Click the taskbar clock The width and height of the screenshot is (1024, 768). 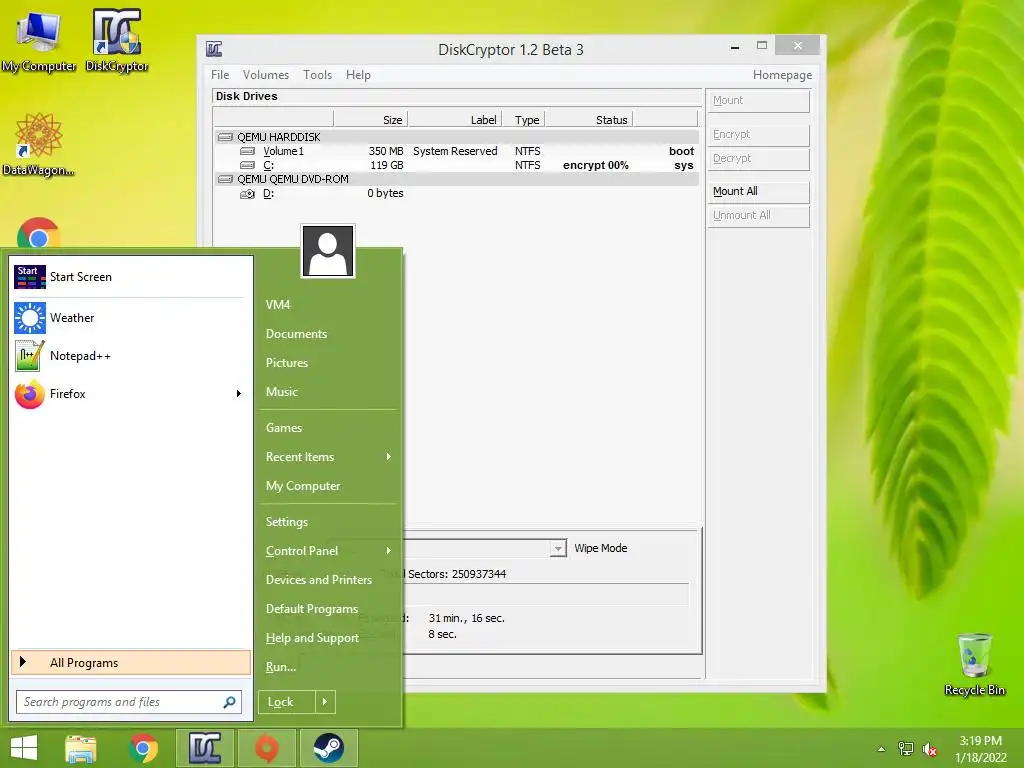tap(981, 749)
